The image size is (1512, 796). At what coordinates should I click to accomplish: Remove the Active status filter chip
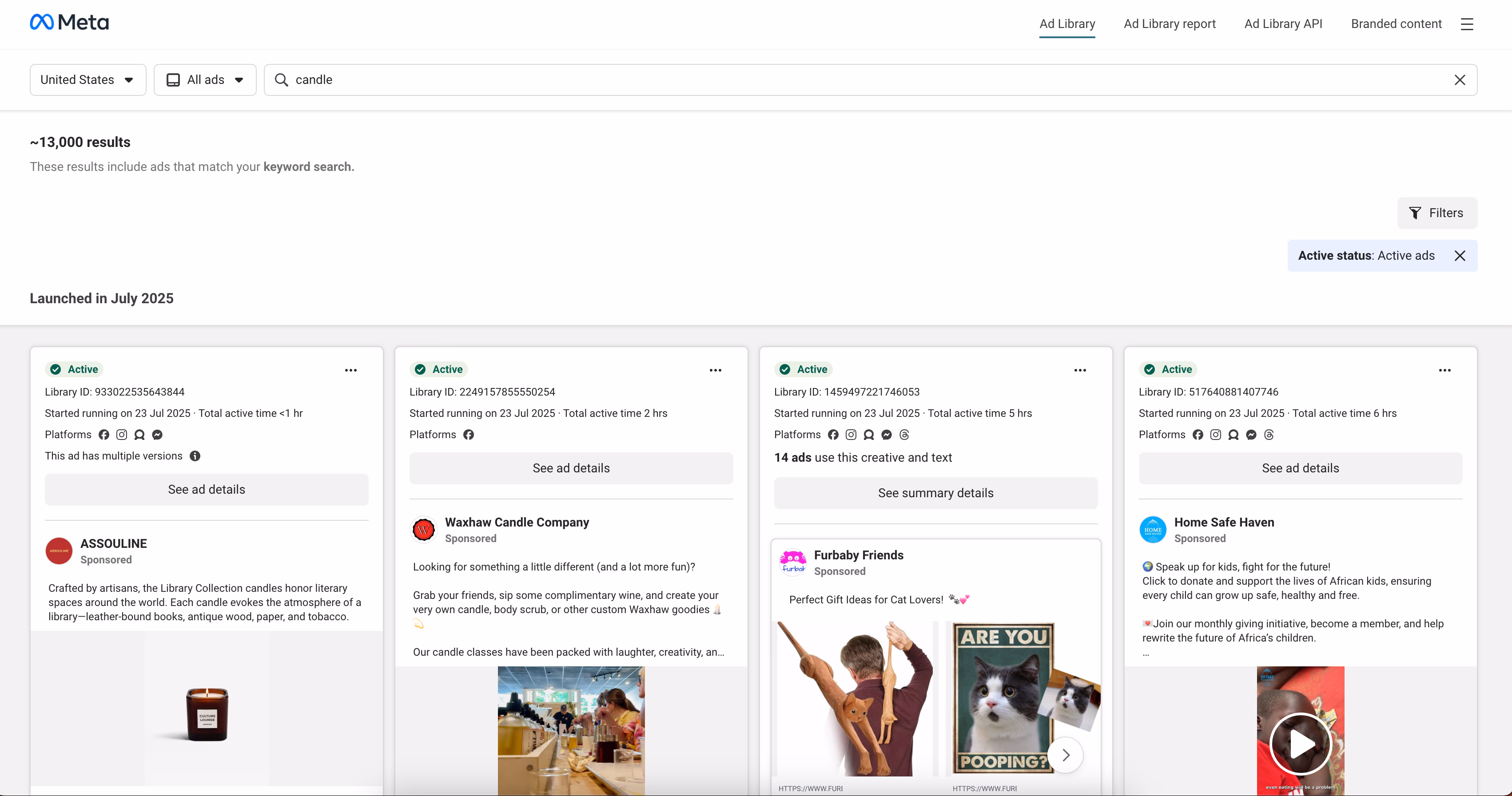tap(1460, 256)
